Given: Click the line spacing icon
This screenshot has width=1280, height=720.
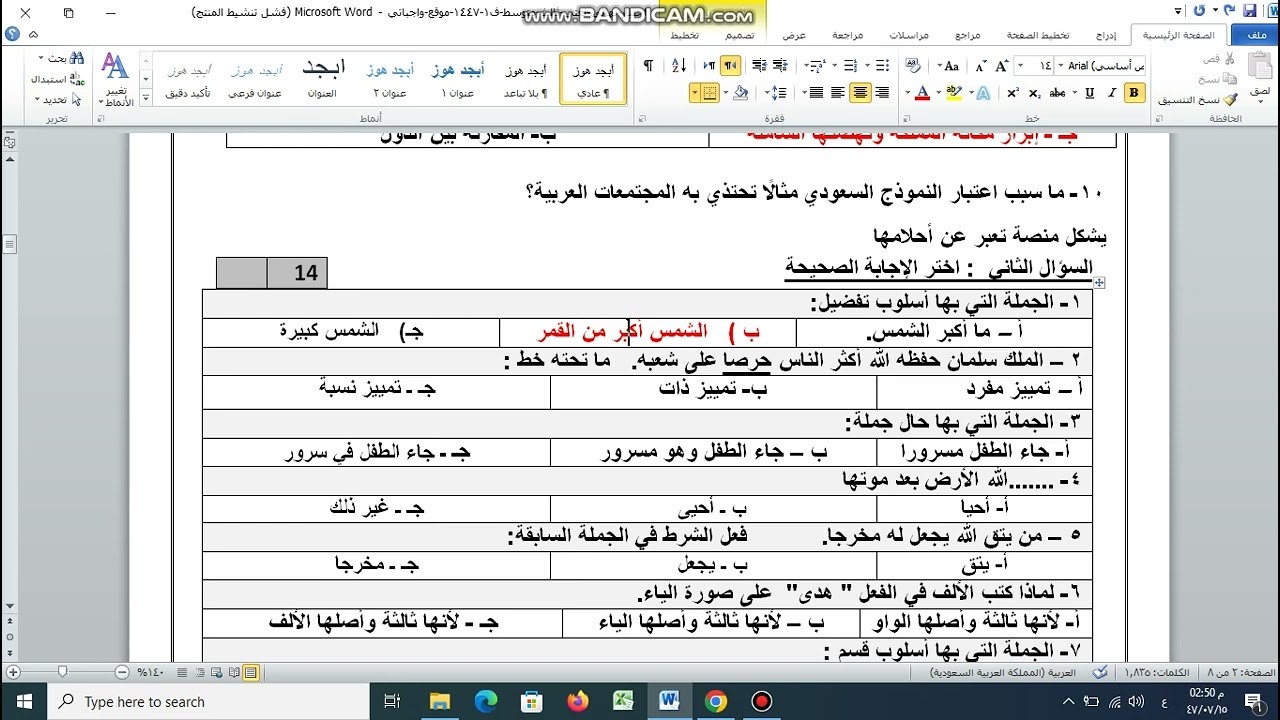Looking at the screenshot, I should 778,93.
